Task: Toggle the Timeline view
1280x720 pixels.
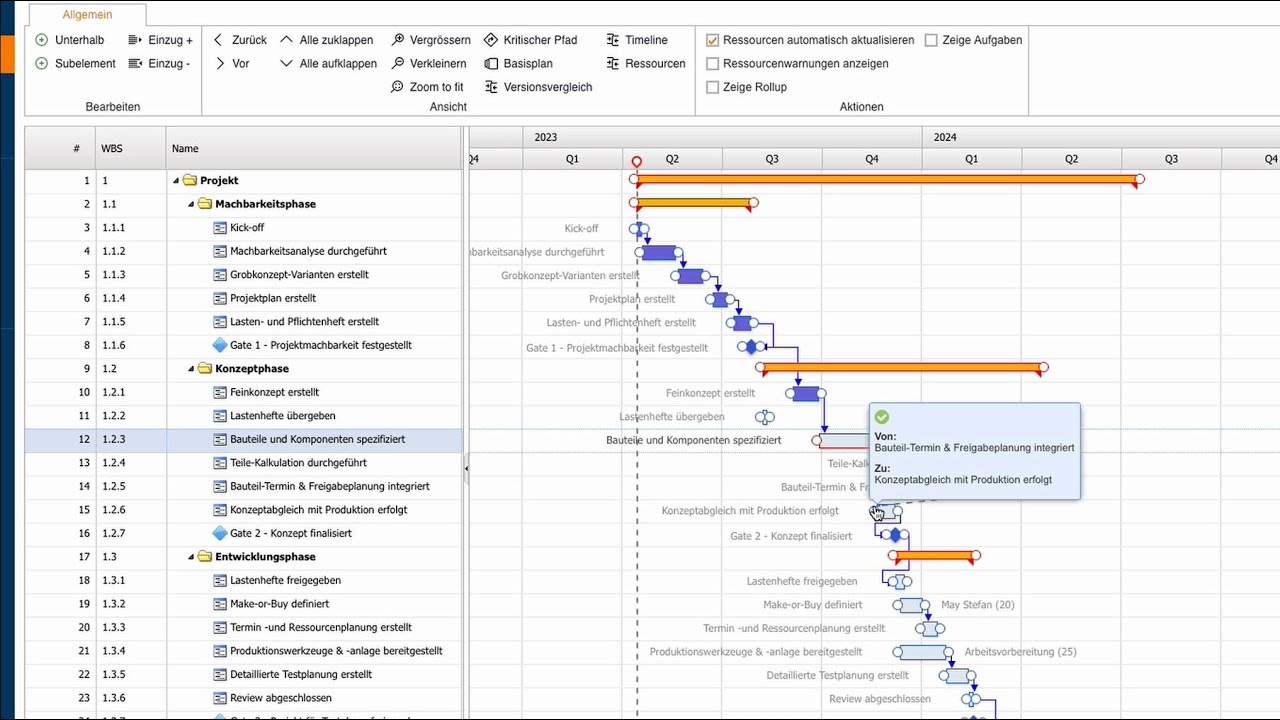Action: tap(636, 40)
